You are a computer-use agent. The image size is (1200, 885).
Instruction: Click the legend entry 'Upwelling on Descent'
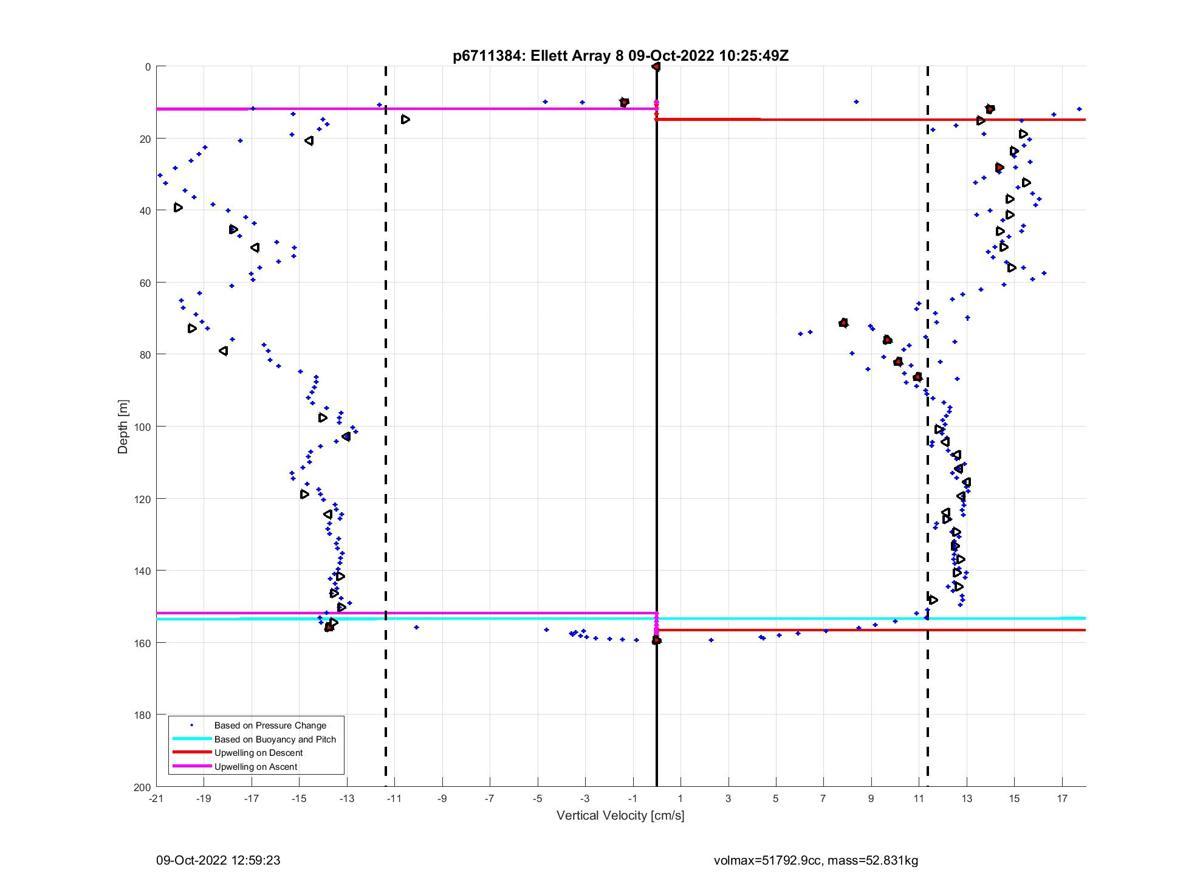258,753
